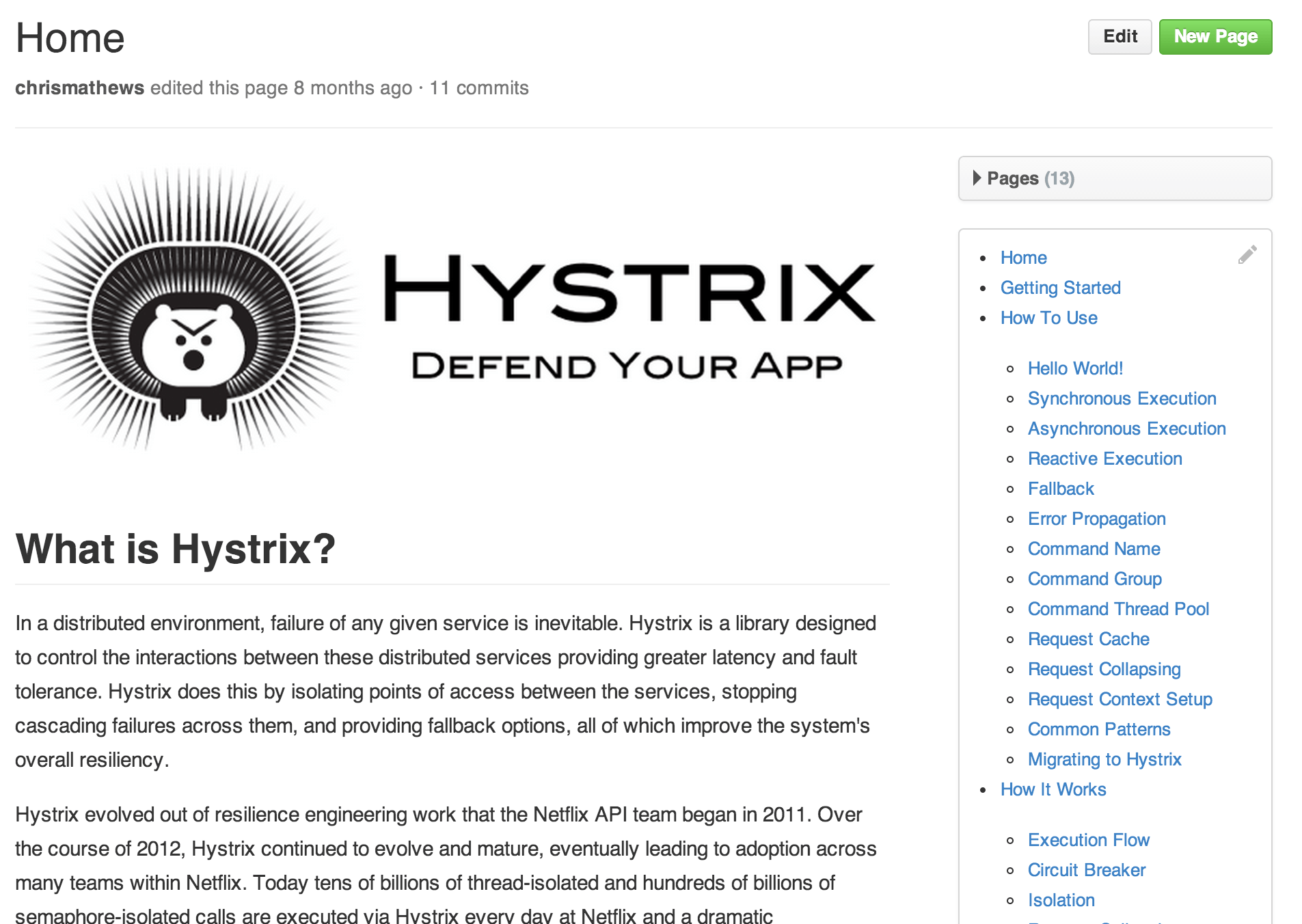Click the Edit button
Screen dimensions: 1302x924
tap(1120, 37)
